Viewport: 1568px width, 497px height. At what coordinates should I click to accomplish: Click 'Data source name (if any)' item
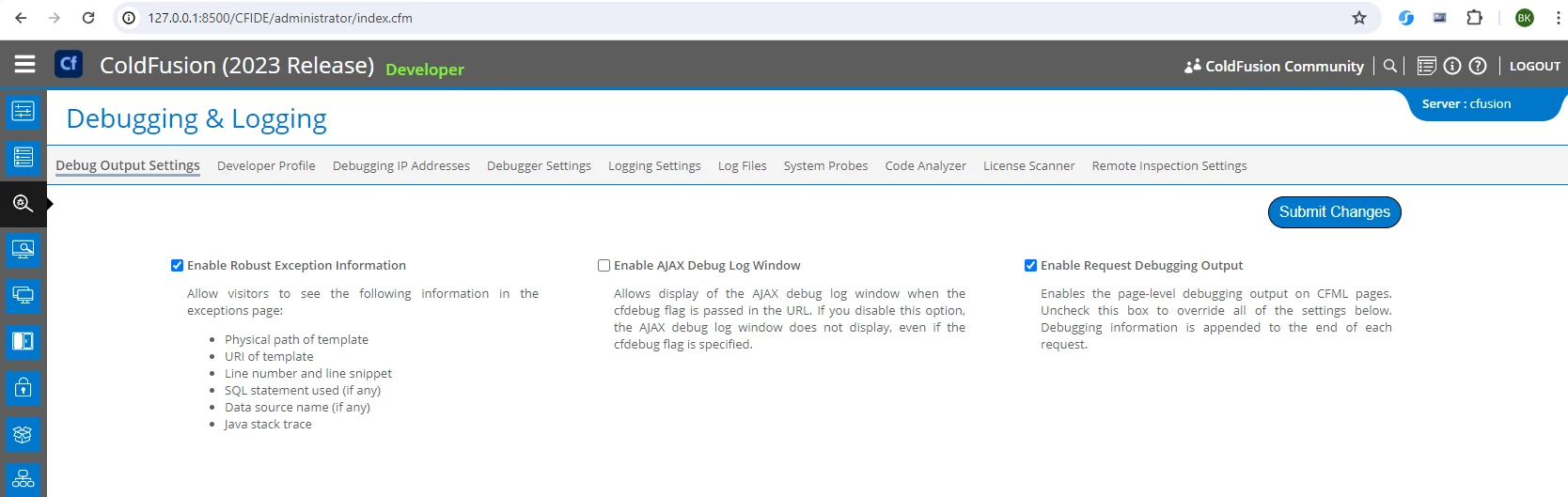pyautogui.click(x=297, y=408)
